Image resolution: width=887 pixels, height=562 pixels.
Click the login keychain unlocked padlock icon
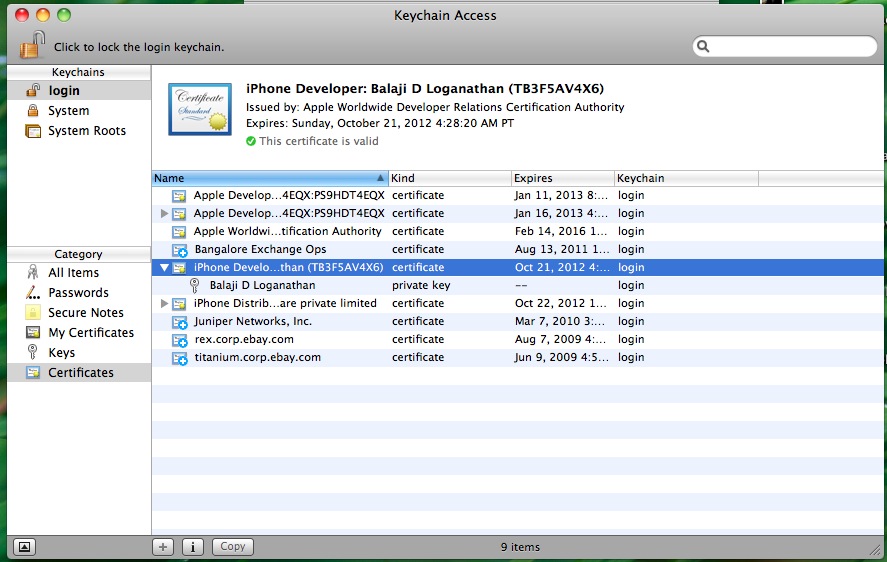pyautogui.click(x=33, y=90)
